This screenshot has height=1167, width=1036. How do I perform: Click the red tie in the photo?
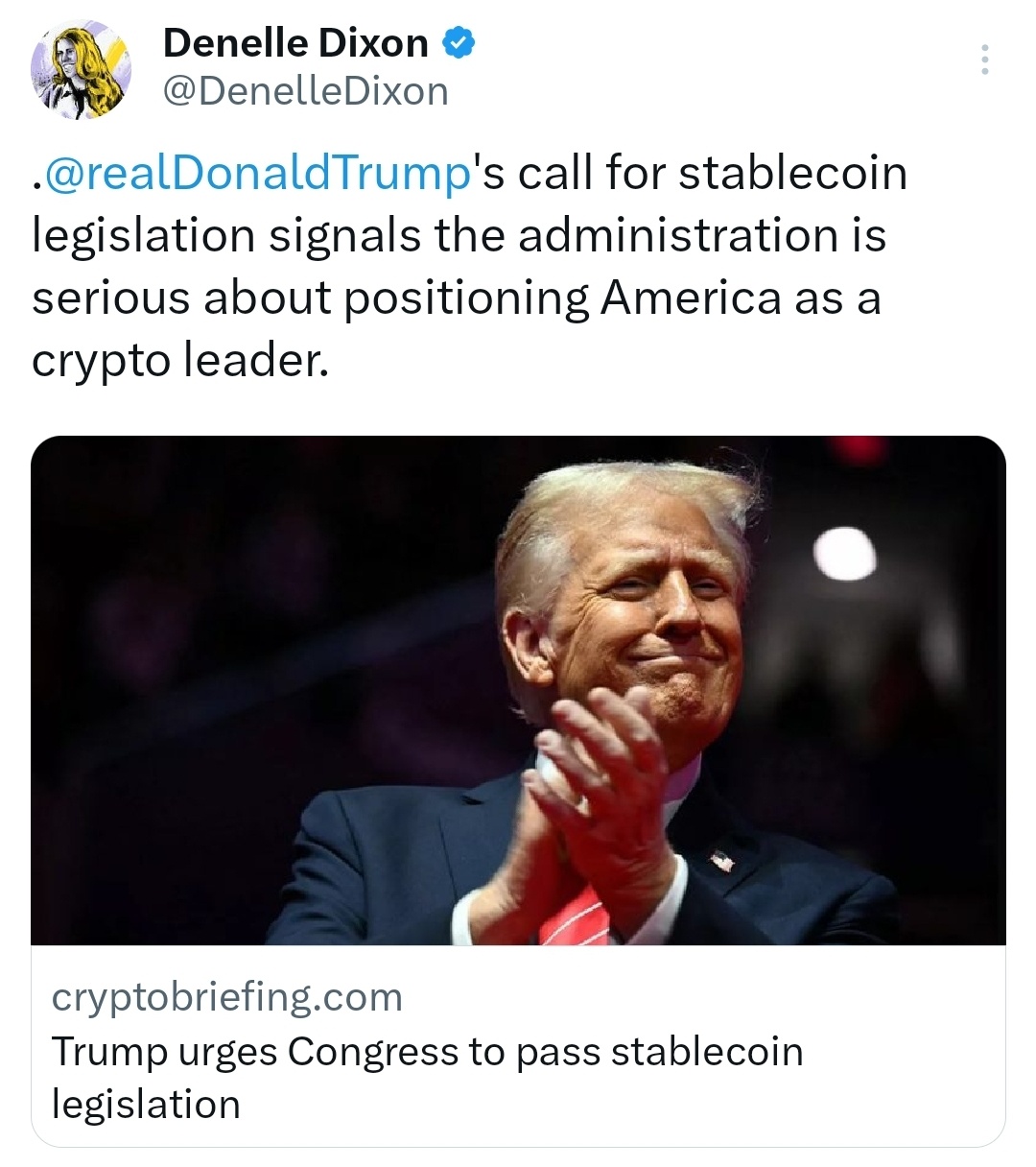[x=576, y=916]
